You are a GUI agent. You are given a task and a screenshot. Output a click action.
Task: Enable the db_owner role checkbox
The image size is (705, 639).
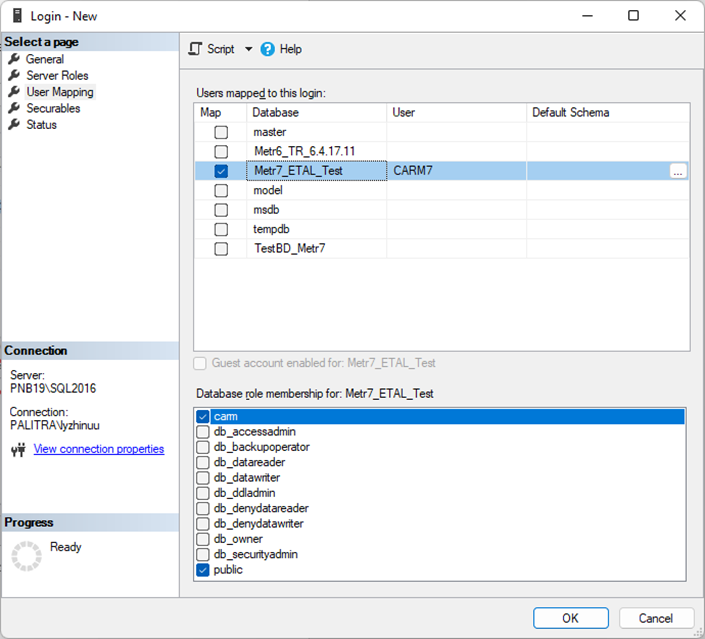point(203,539)
